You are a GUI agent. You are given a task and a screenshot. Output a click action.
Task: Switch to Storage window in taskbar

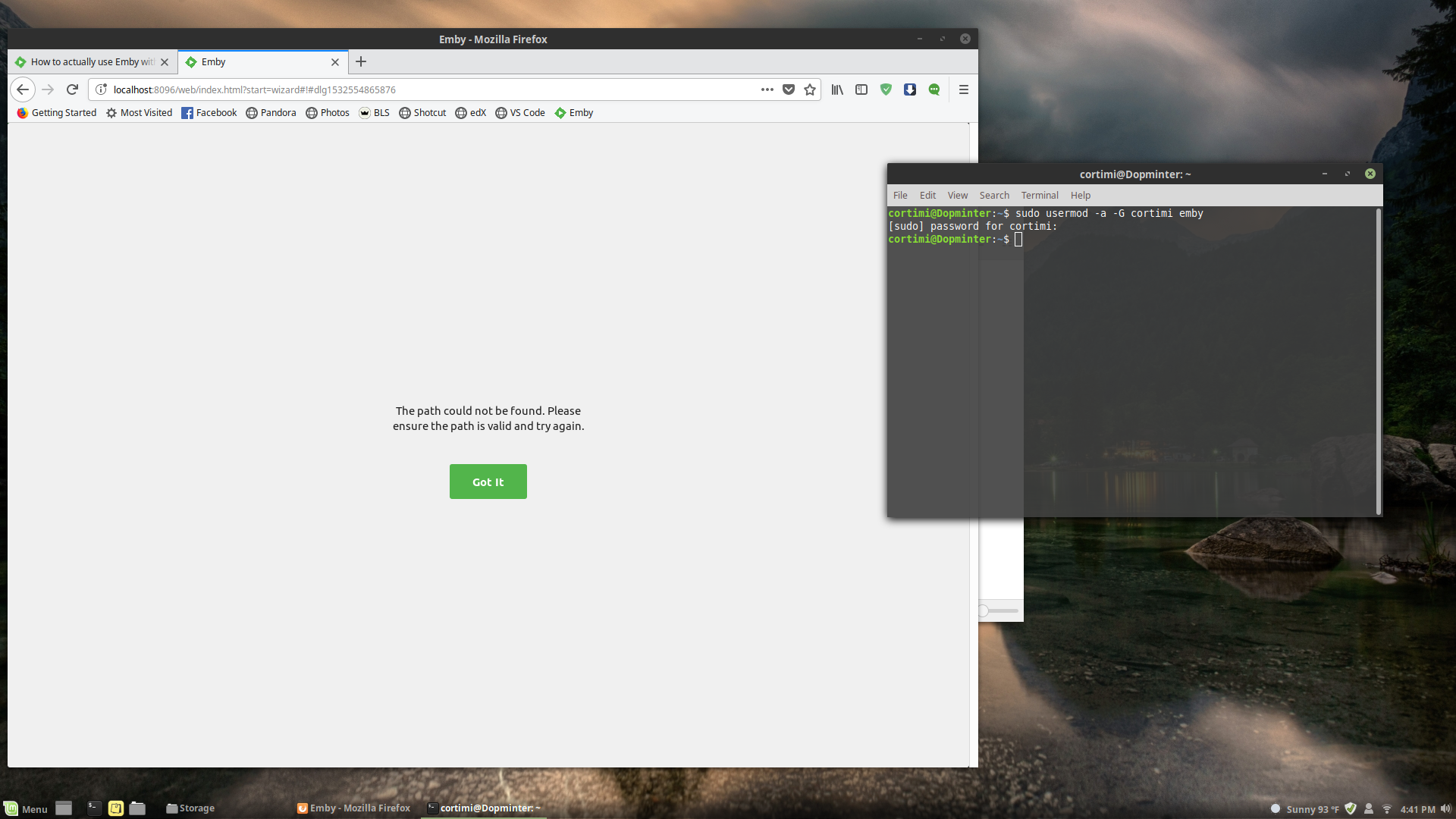click(x=190, y=808)
